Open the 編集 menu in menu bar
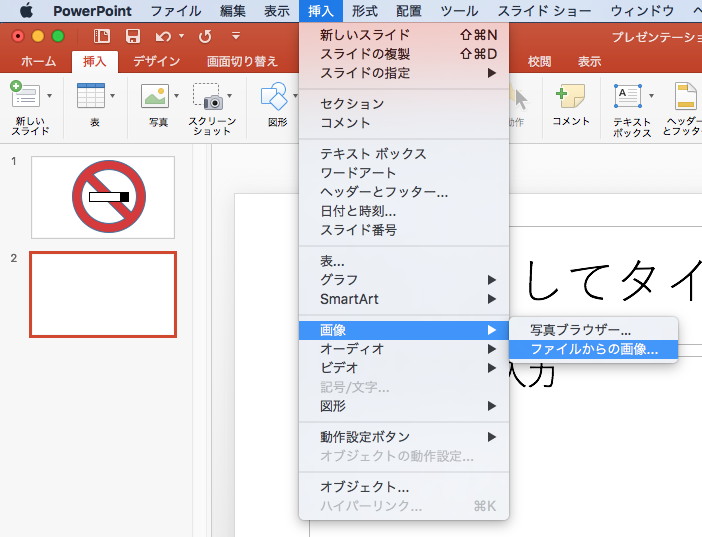The width and height of the screenshot is (702, 537). point(232,11)
